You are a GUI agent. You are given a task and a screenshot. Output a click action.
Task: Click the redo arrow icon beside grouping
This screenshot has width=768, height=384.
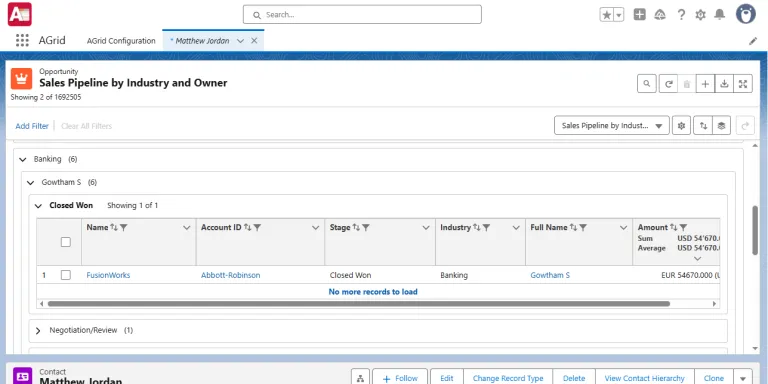point(745,125)
